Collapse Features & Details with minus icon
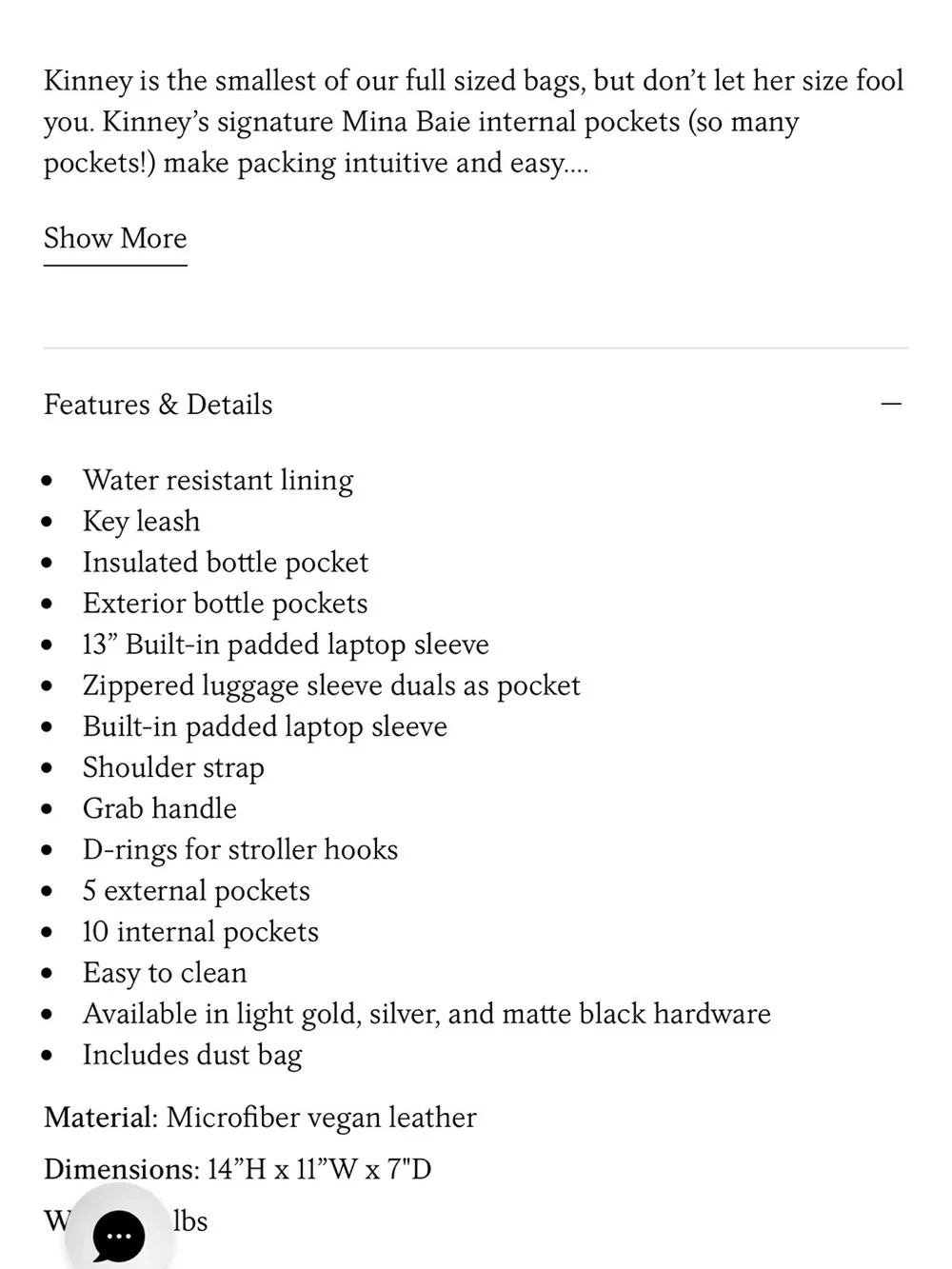This screenshot has height=1269, width=952. point(891,405)
